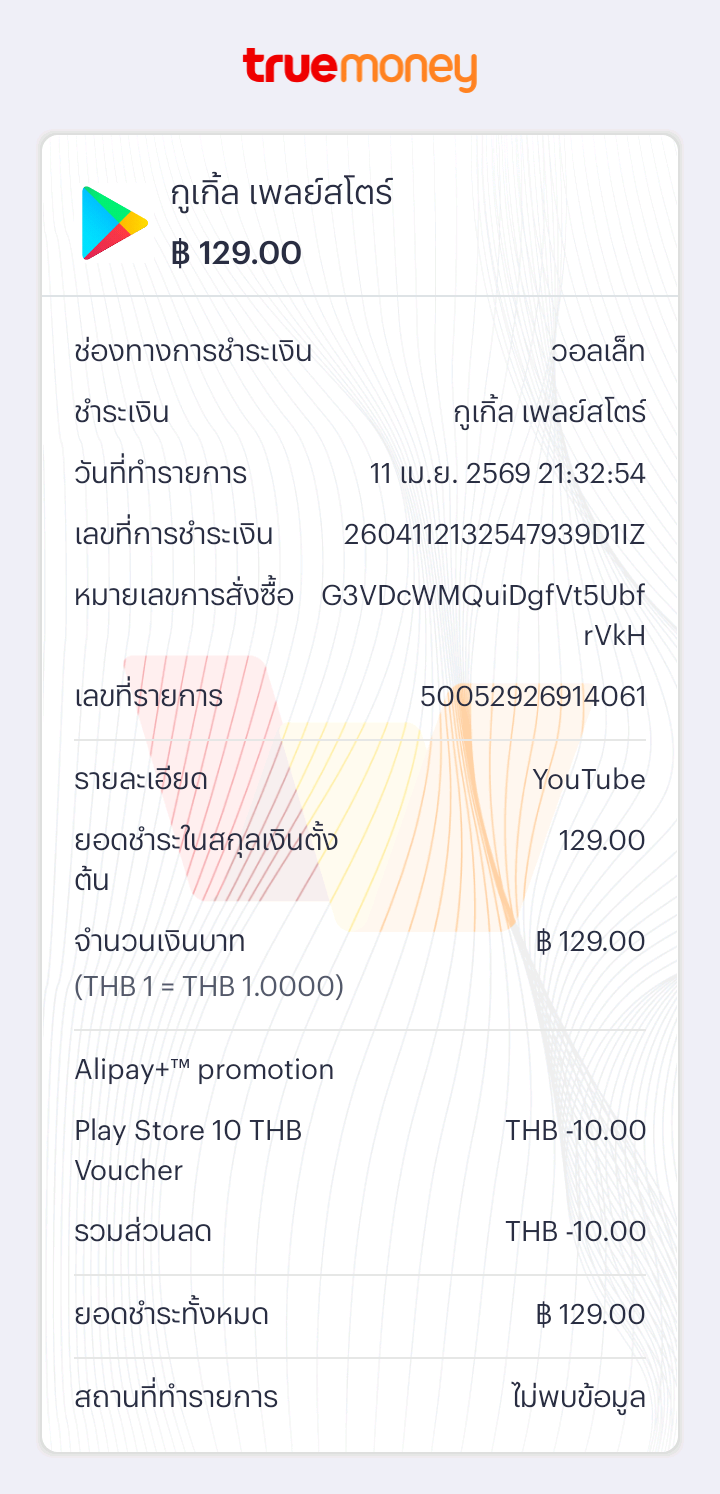Tap the truemoney logo at top
This screenshot has width=720, height=1494.
pyautogui.click(x=360, y=68)
